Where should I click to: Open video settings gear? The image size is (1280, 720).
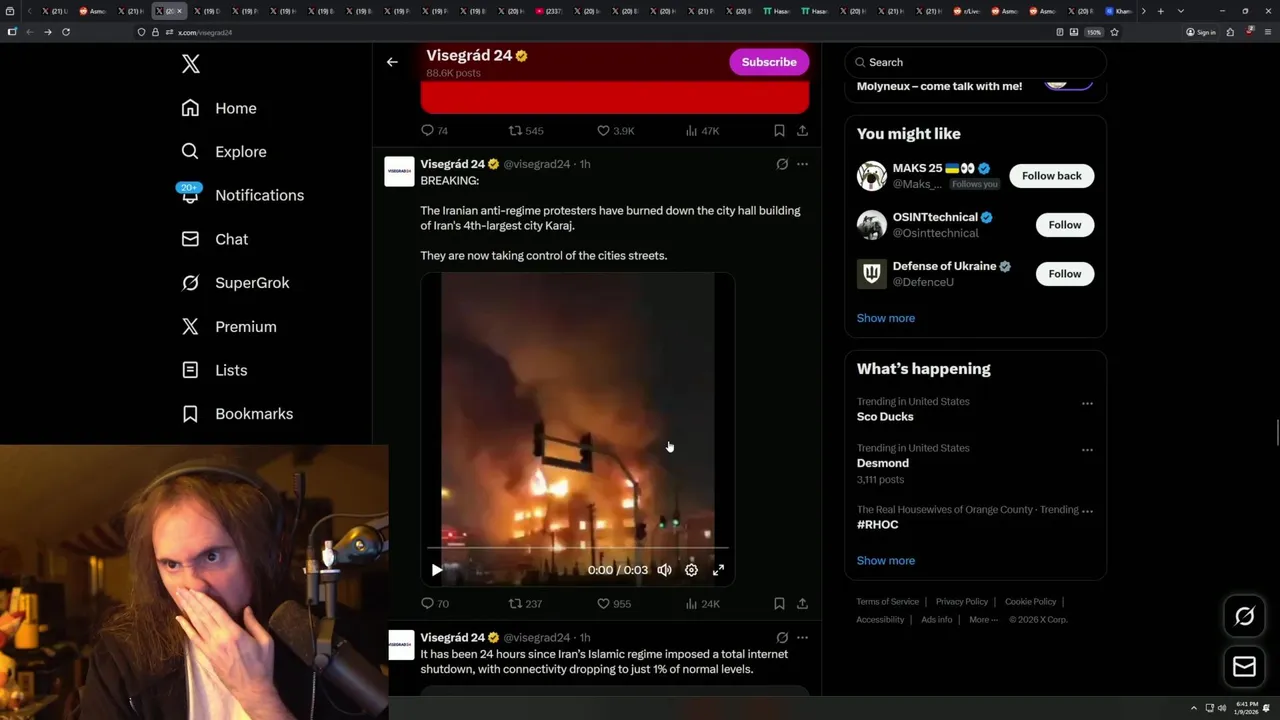pos(691,570)
